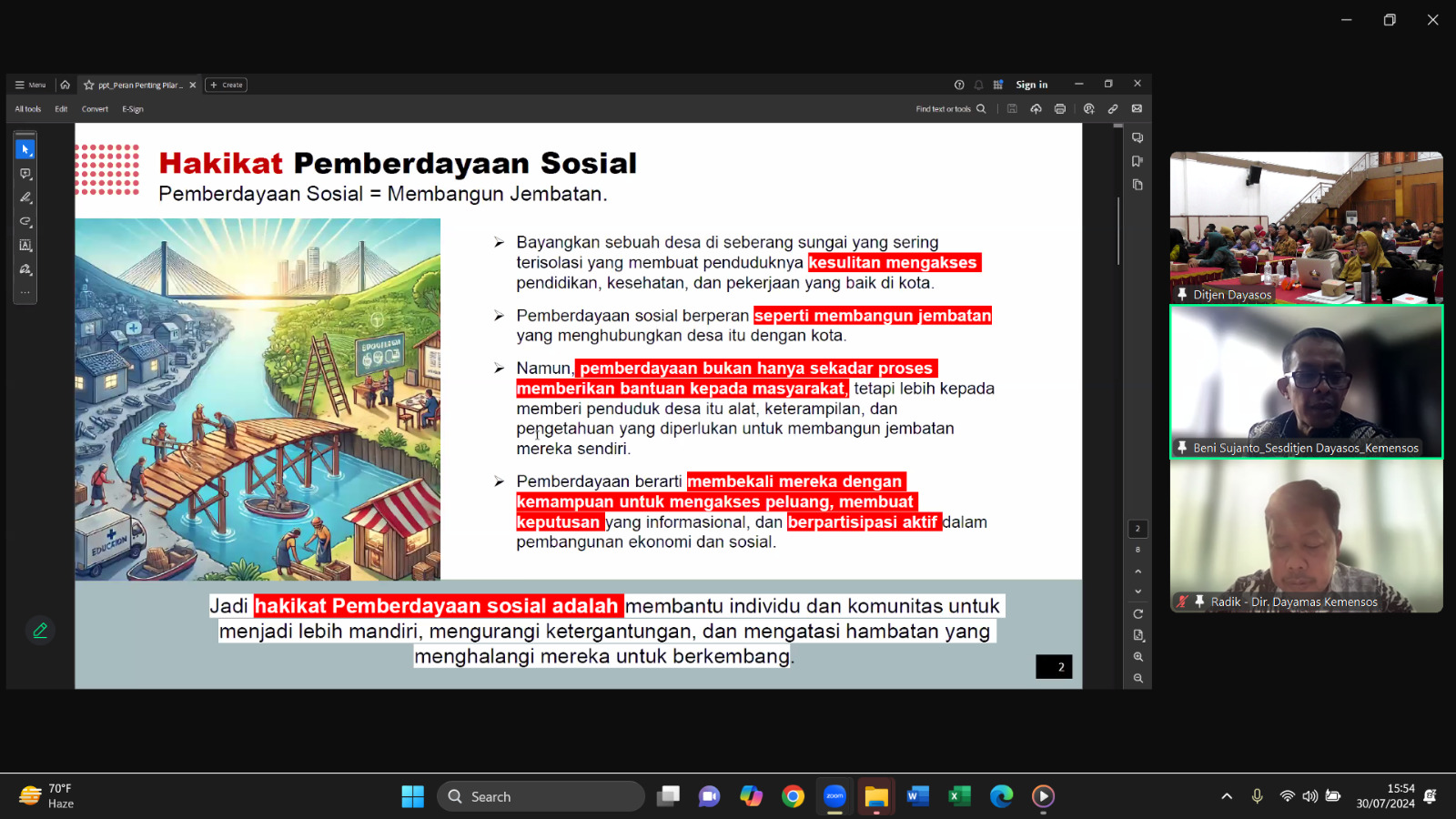Screen dimensions: 1456x819
Task: Upload file to Adobe cloud
Action: pyautogui.click(x=1036, y=109)
